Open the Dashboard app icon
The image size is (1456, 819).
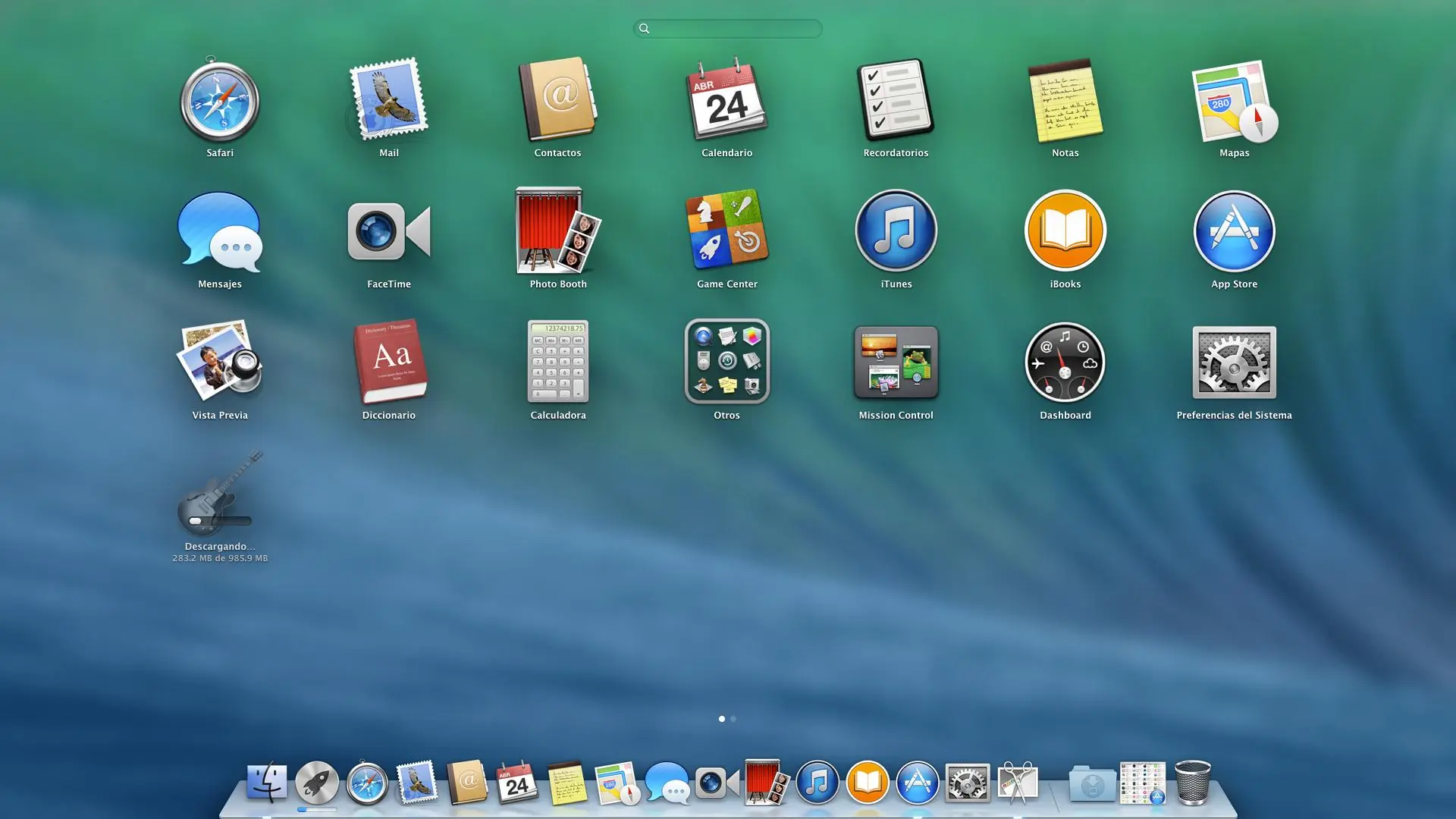coord(1065,362)
